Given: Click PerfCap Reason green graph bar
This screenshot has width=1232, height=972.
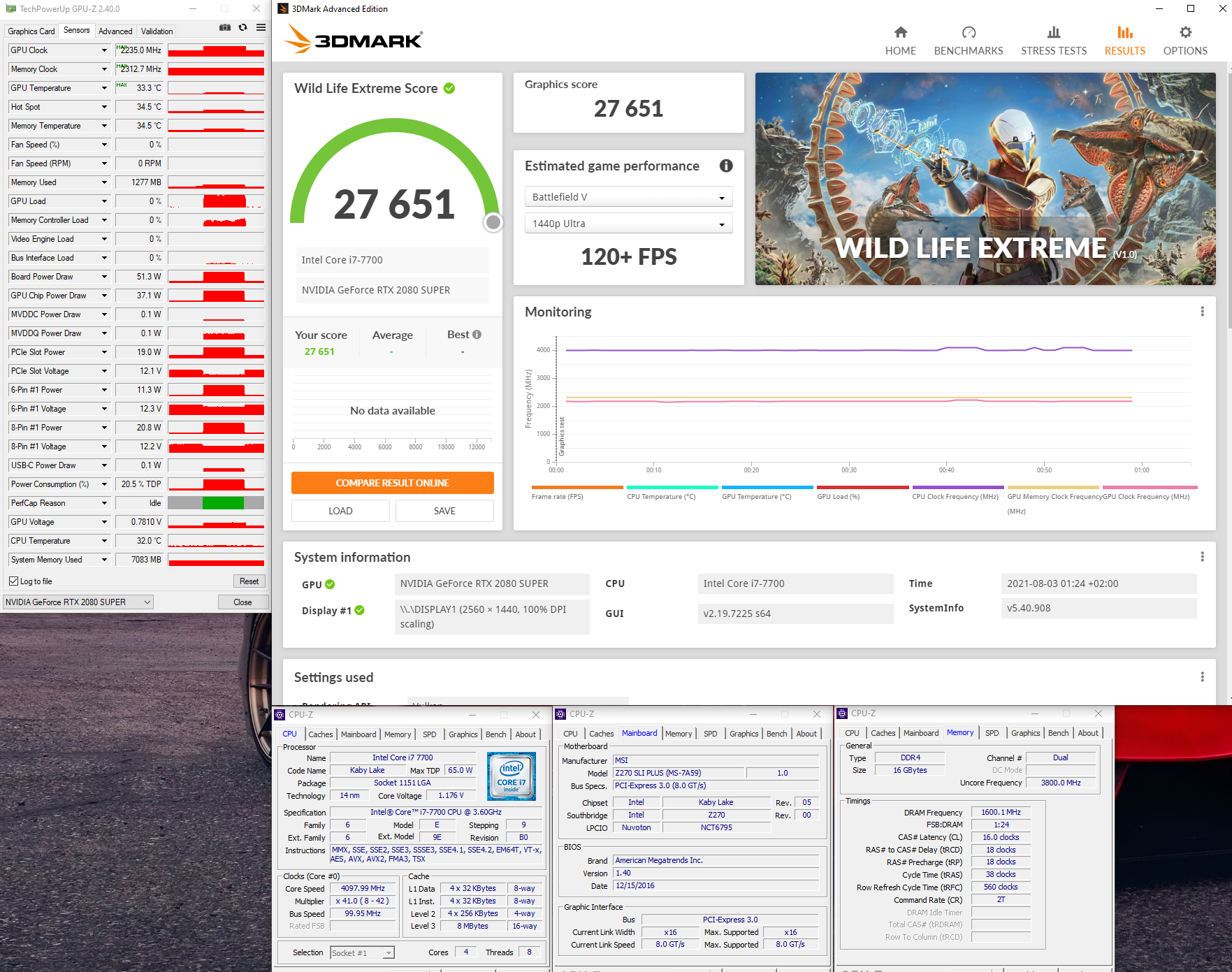Looking at the screenshot, I should [223, 503].
